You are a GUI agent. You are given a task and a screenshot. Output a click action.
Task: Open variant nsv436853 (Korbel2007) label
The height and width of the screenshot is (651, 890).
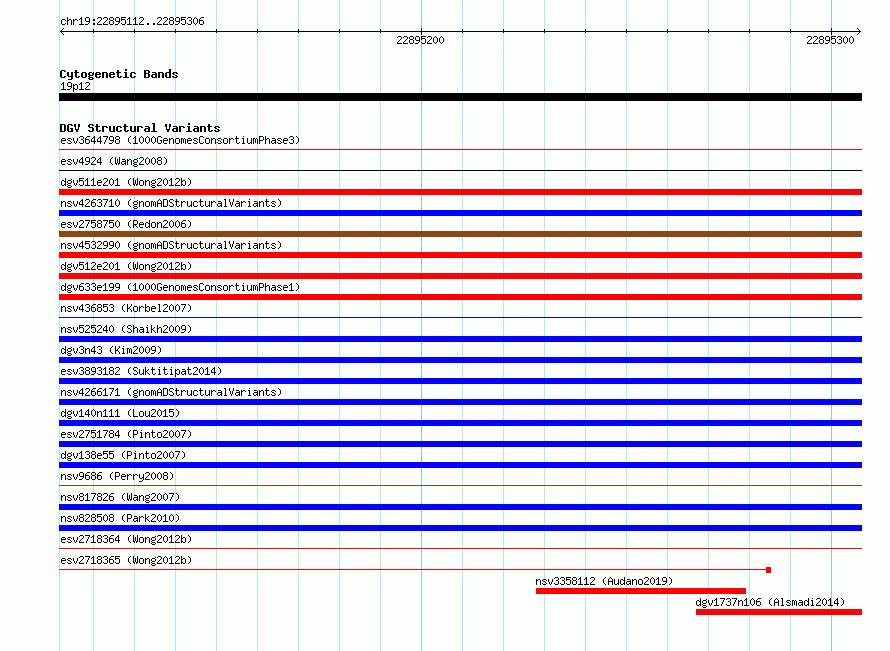coord(126,308)
